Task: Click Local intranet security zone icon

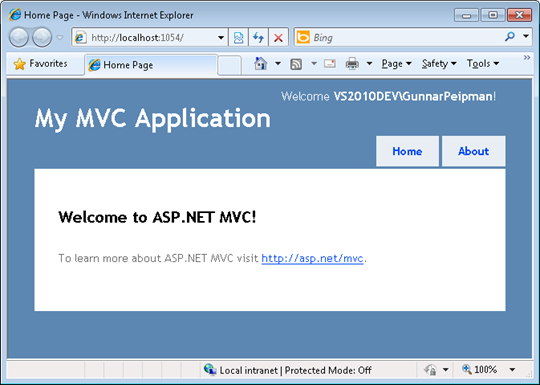Action: click(210, 370)
